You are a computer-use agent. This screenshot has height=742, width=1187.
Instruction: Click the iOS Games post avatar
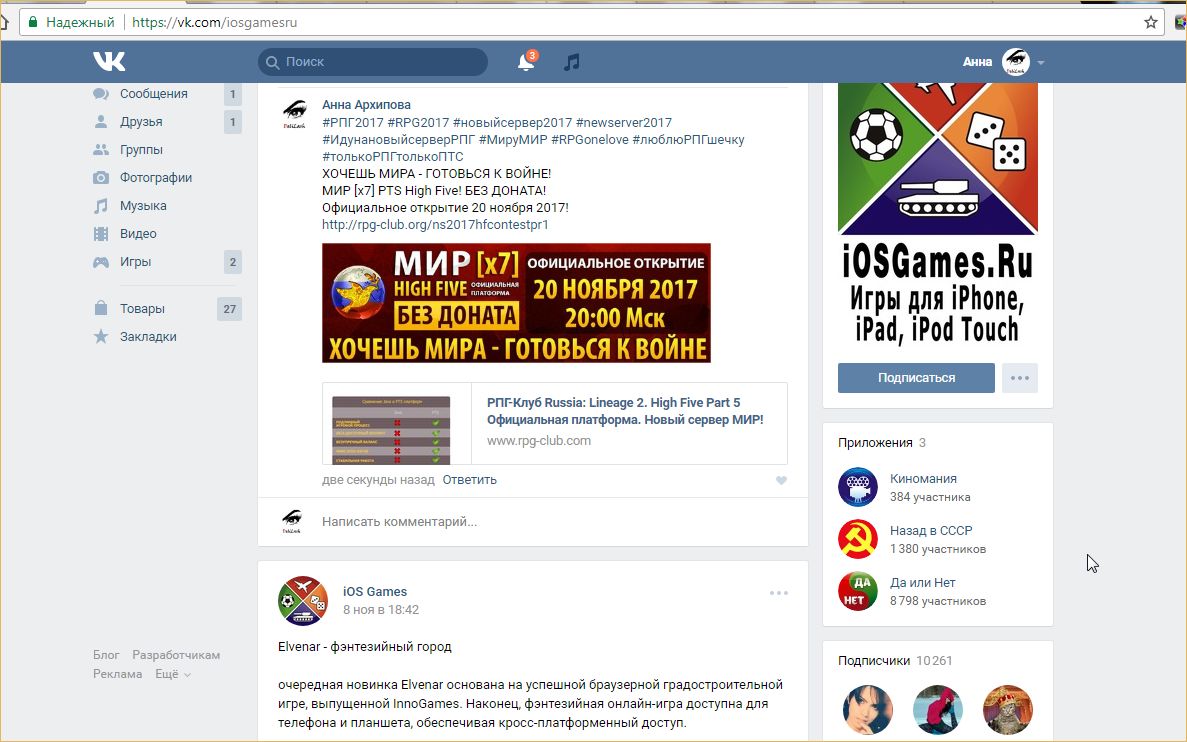[303, 601]
